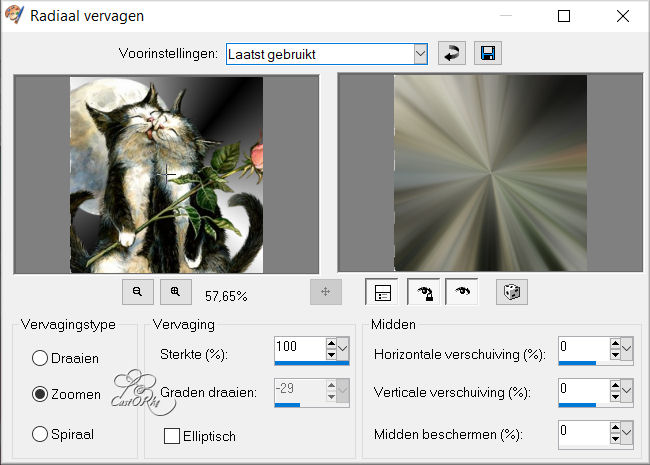Toggle the show/hide previews pane button
Screen dimensions: 650x465
(x=382, y=292)
